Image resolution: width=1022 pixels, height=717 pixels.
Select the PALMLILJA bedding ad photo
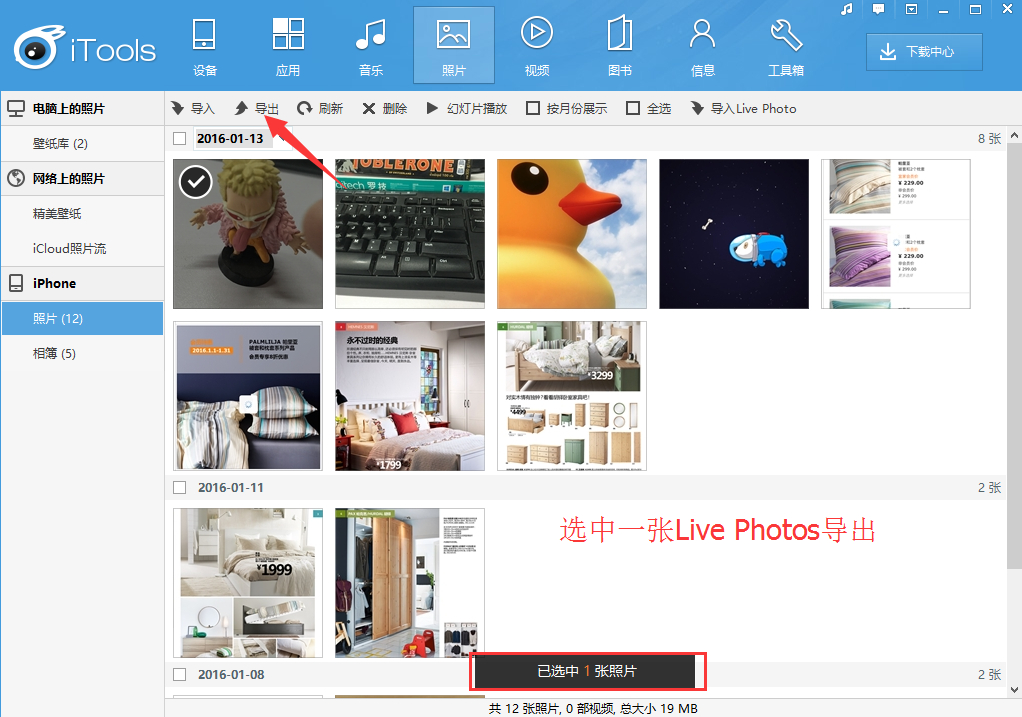tap(248, 396)
